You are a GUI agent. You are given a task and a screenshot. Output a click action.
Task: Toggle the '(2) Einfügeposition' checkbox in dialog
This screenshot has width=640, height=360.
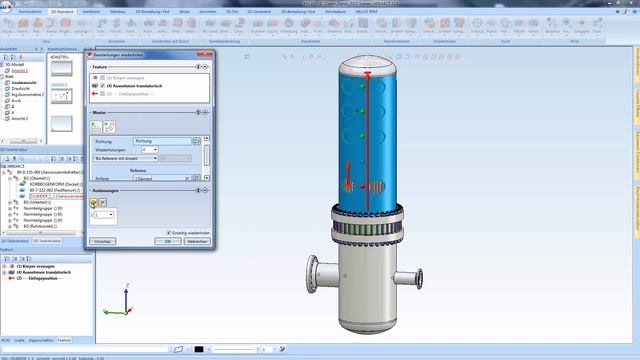[x=103, y=94]
